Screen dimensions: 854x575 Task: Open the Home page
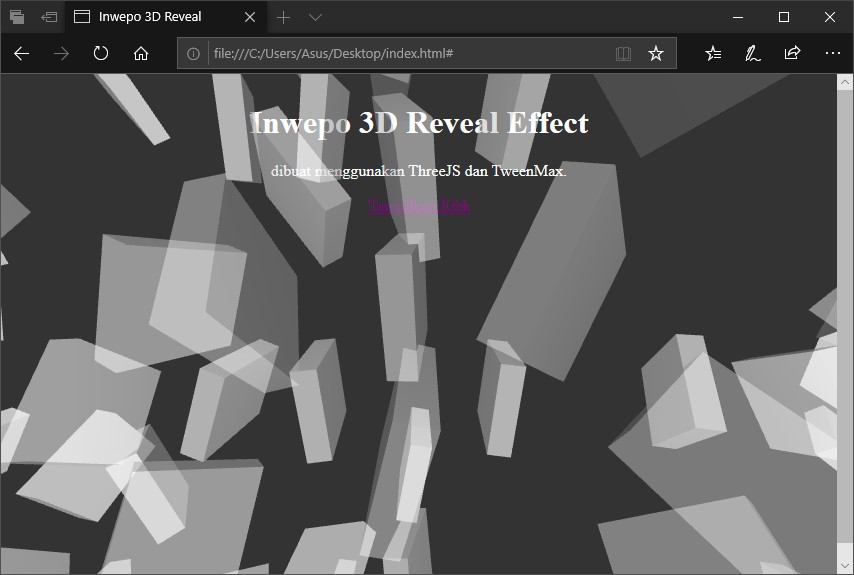(141, 53)
